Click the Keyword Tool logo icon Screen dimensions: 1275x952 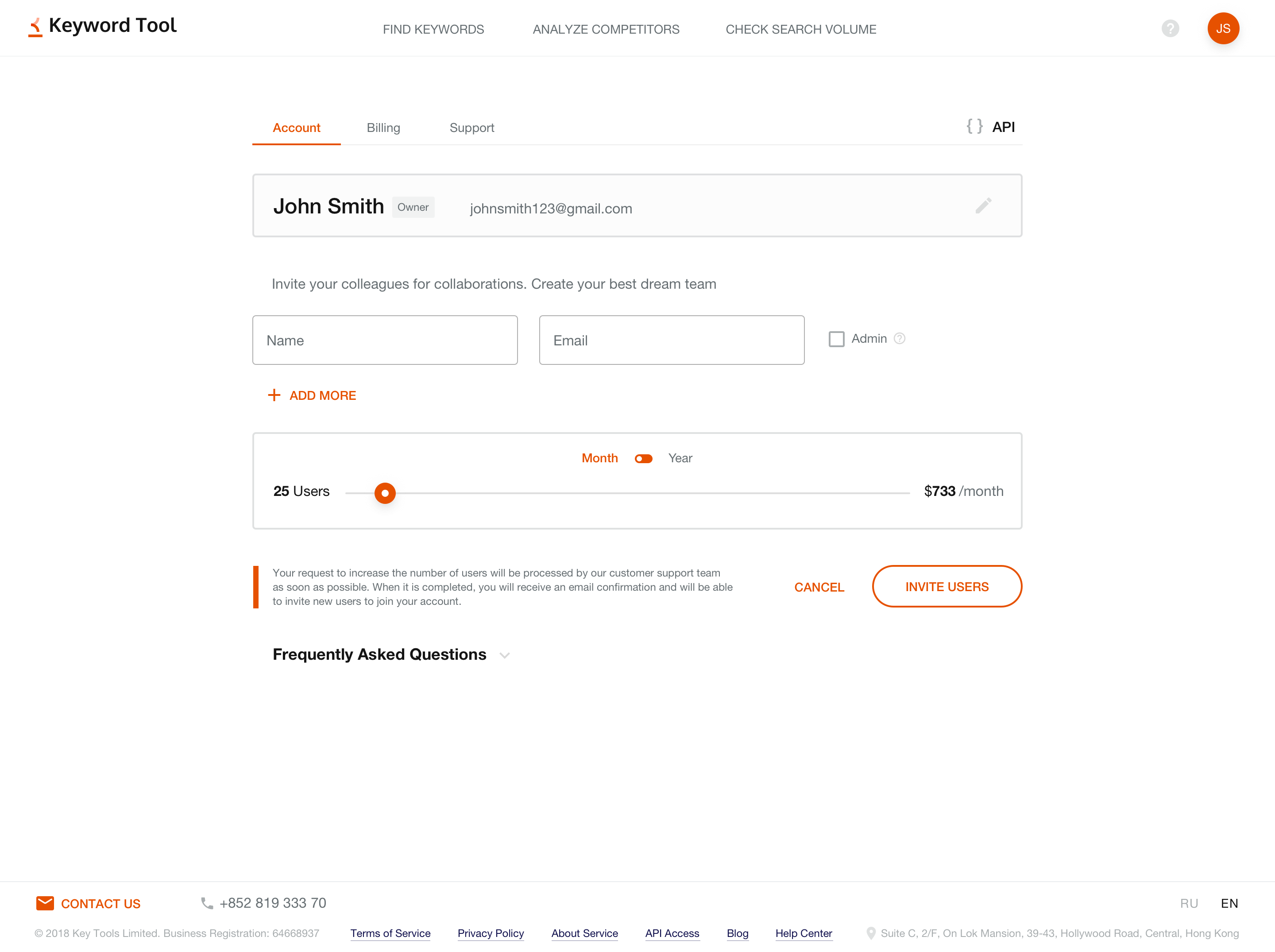(36, 27)
